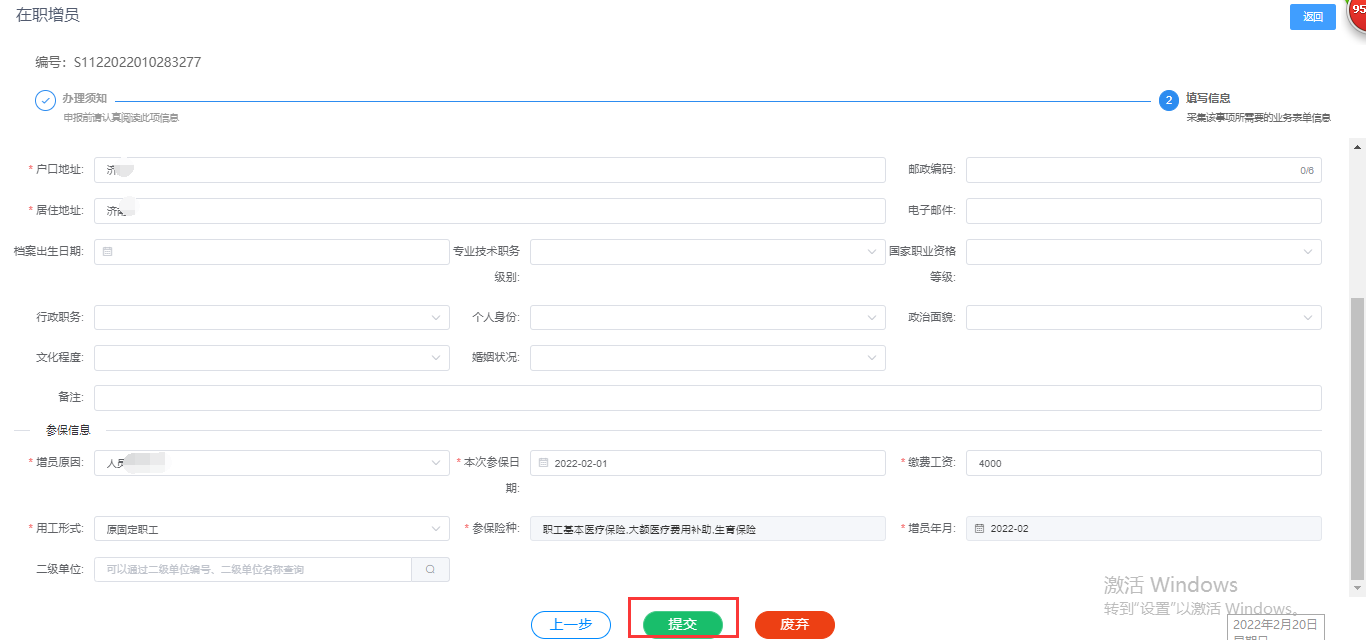
Task: Click 本次参保日期 field showing 2022-02-01
Action: pos(708,463)
